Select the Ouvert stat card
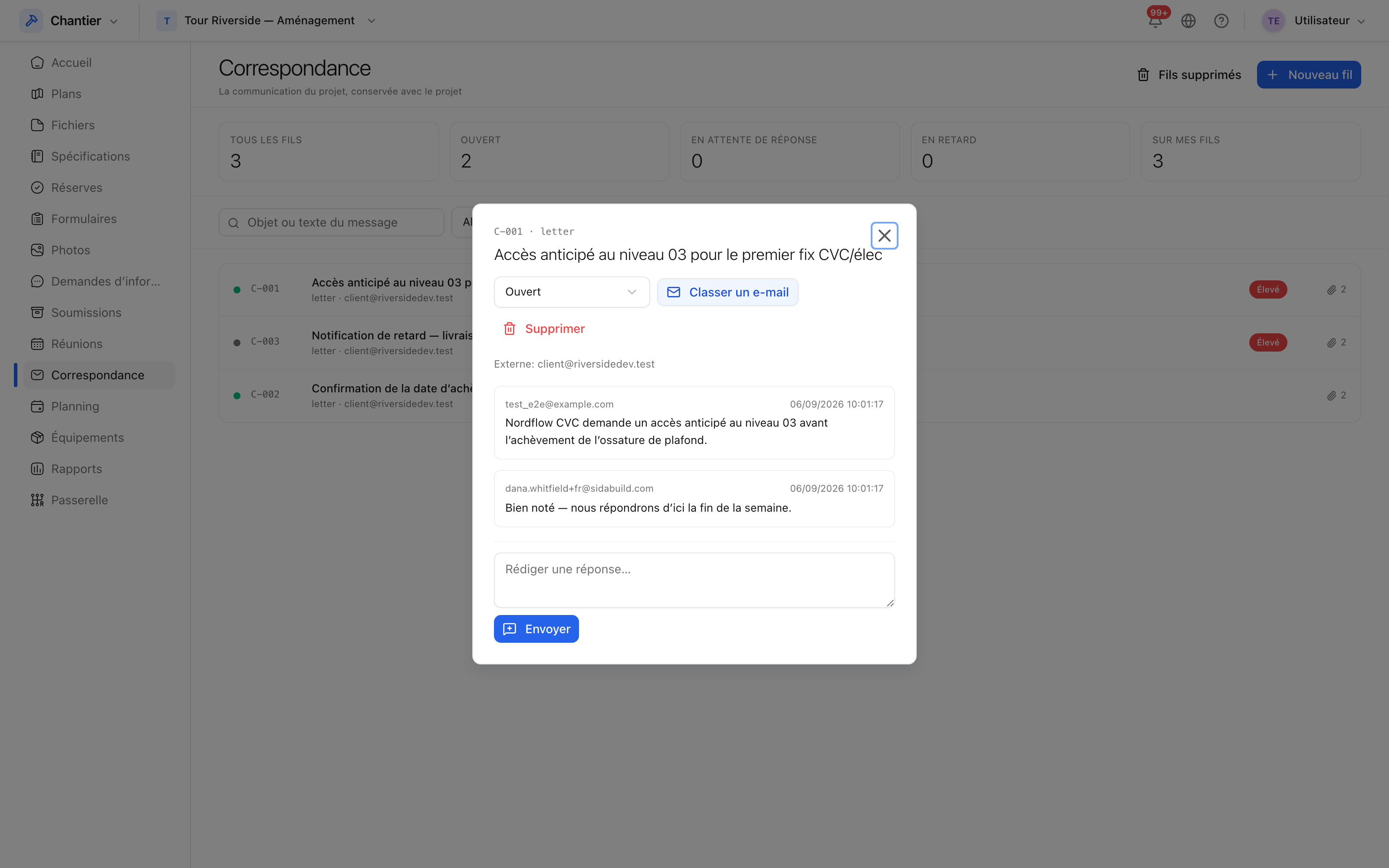Image resolution: width=1389 pixels, height=868 pixels. click(559, 151)
